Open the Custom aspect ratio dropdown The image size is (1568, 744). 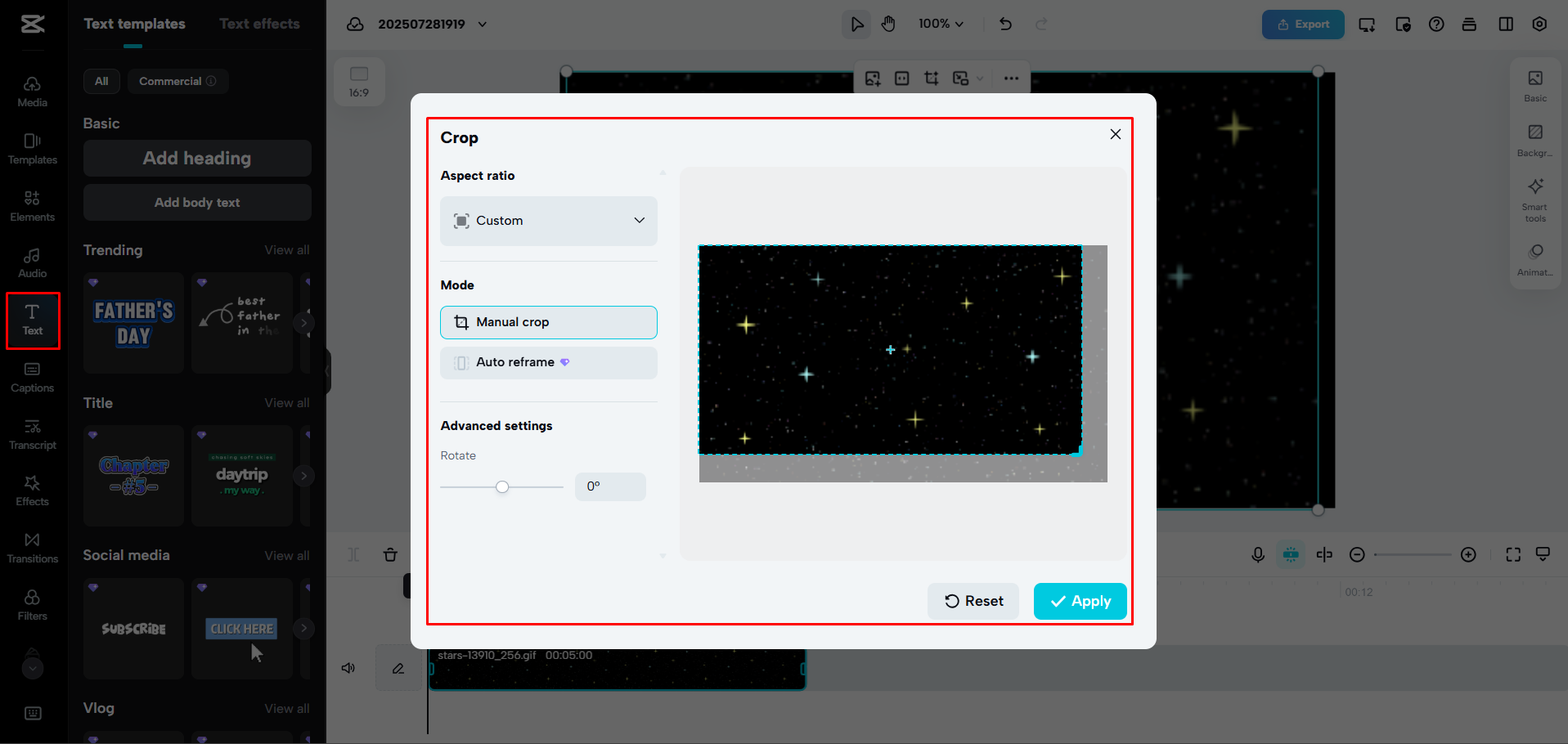pos(548,221)
